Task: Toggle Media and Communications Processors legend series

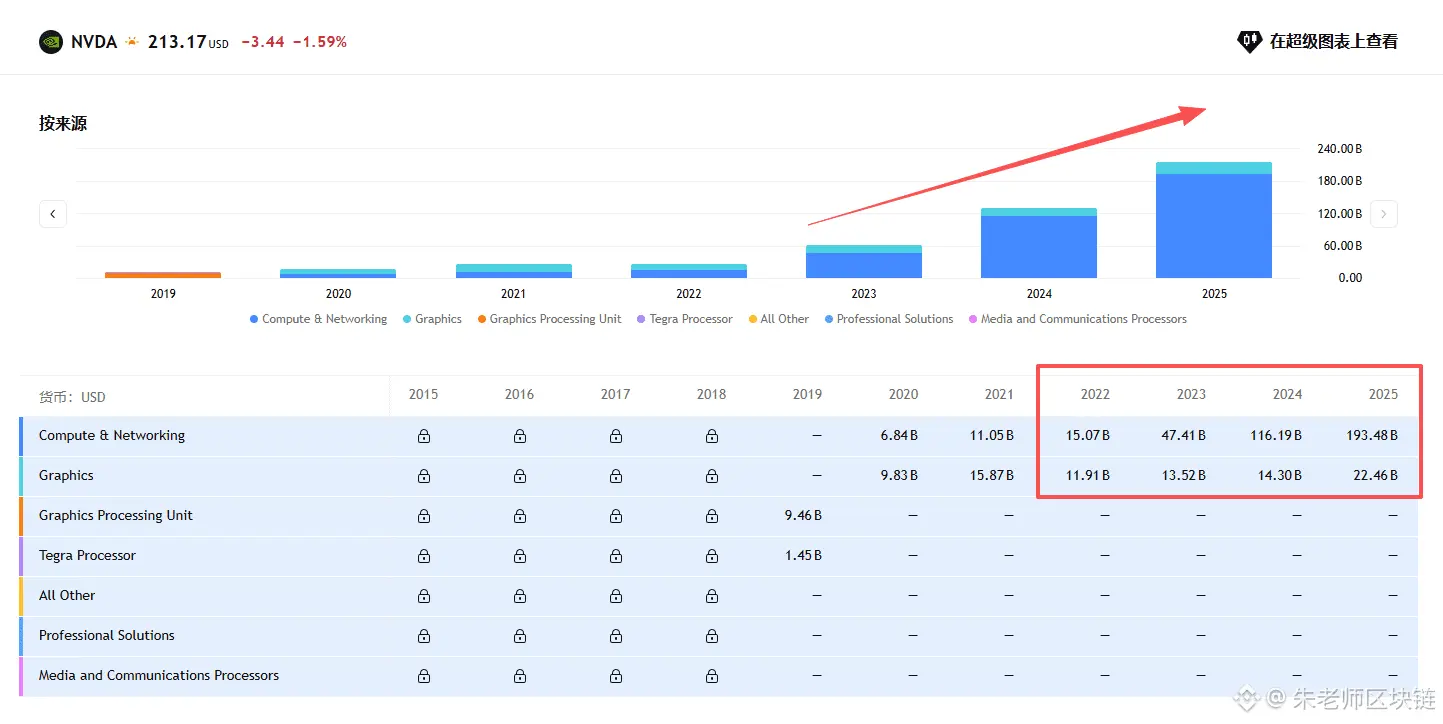Action: [1077, 319]
